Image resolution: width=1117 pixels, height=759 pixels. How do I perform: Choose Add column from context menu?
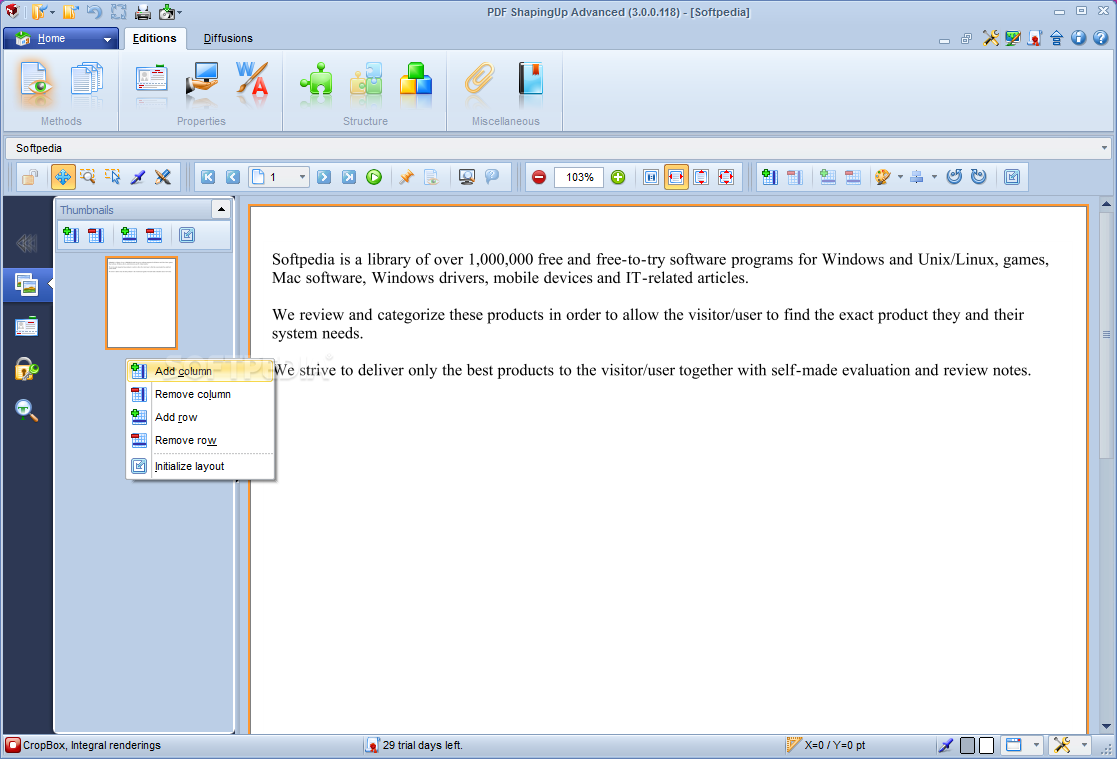[200, 371]
